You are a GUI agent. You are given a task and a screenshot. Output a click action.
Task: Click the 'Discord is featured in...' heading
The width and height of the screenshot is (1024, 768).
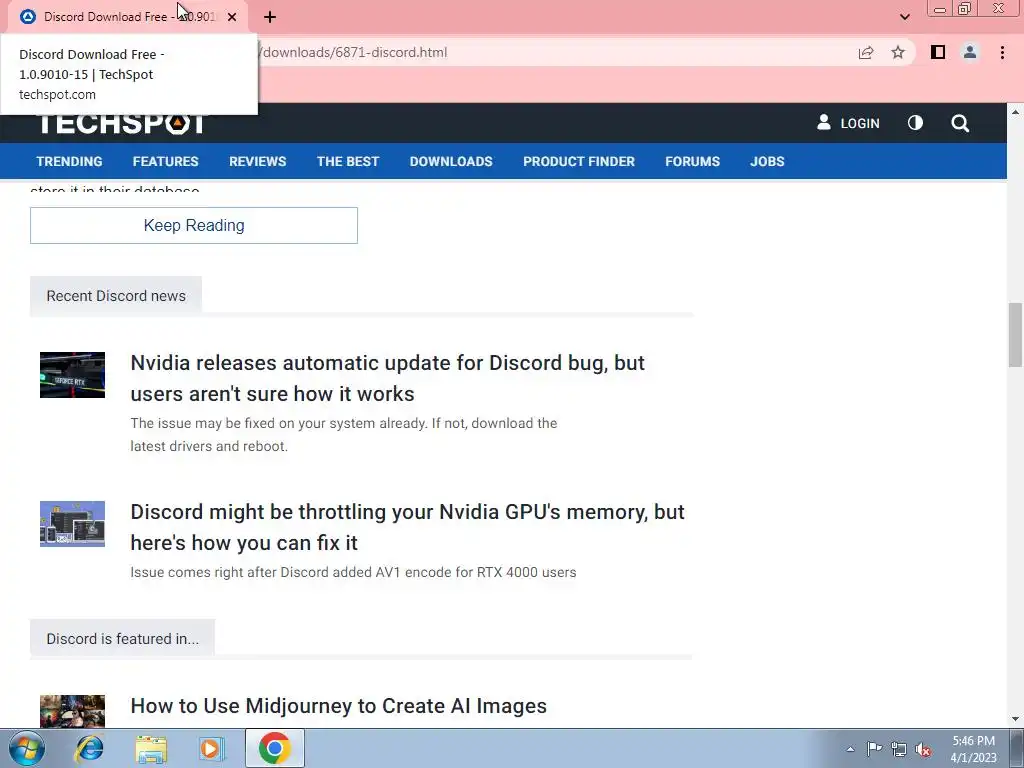pos(123,639)
